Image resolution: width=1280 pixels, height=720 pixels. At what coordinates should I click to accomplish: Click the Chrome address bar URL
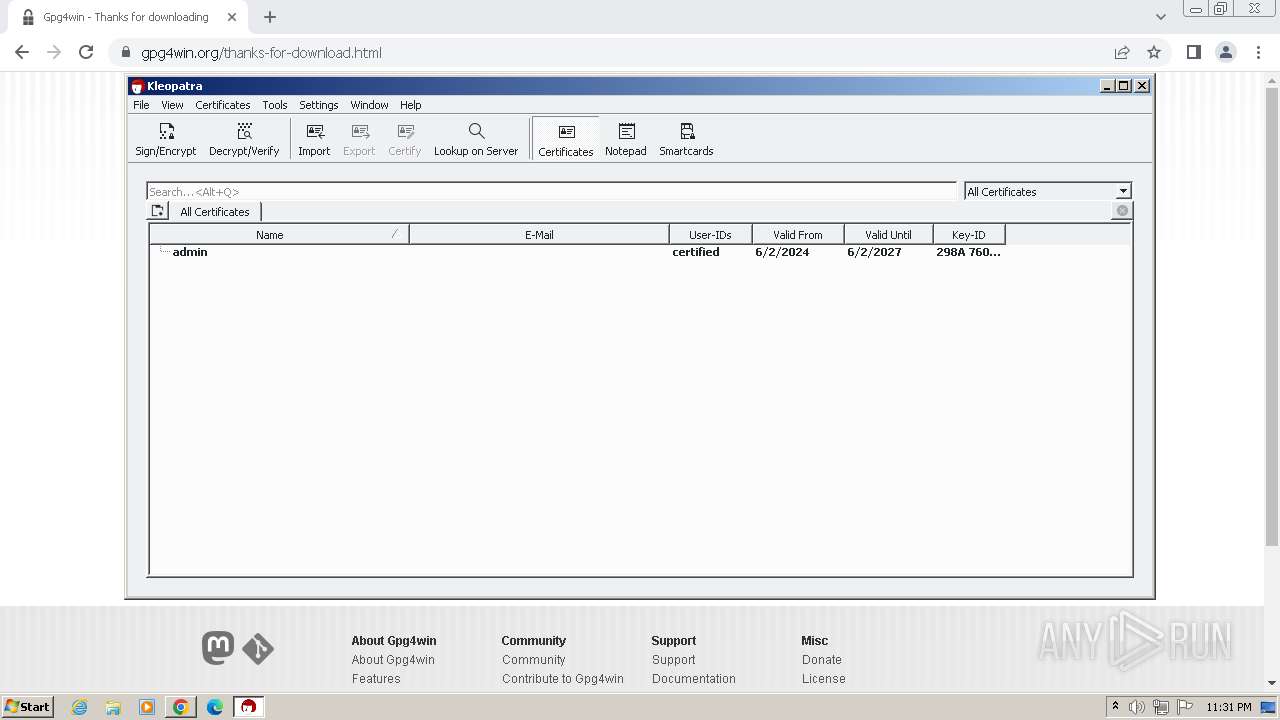click(261, 53)
